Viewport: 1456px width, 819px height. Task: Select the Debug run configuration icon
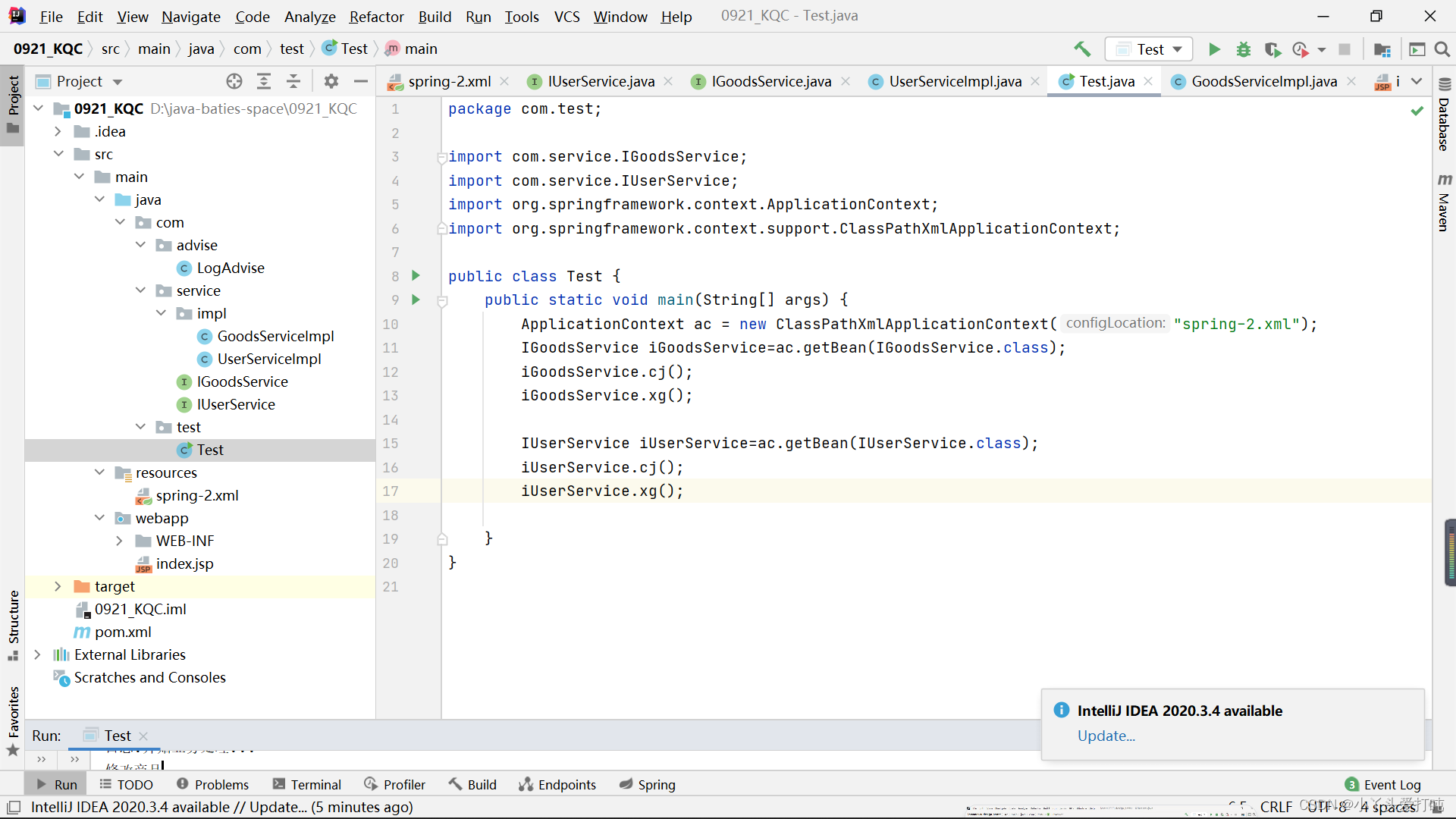coord(1243,49)
